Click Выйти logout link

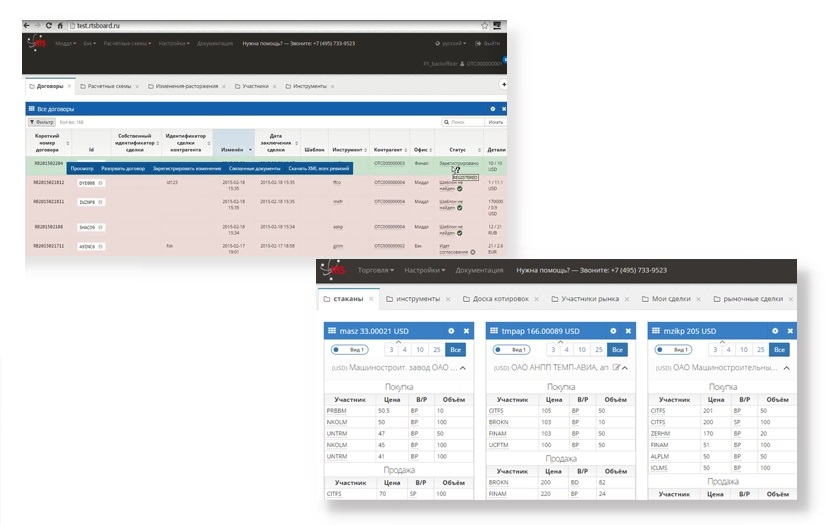point(488,43)
